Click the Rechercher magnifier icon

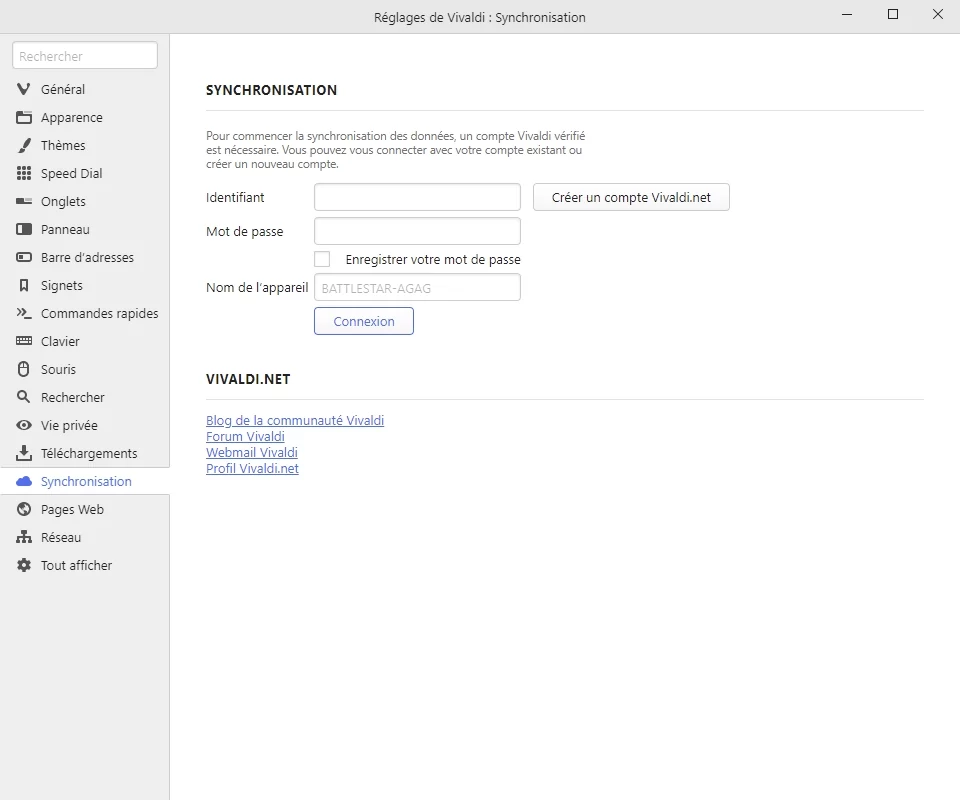[23, 397]
